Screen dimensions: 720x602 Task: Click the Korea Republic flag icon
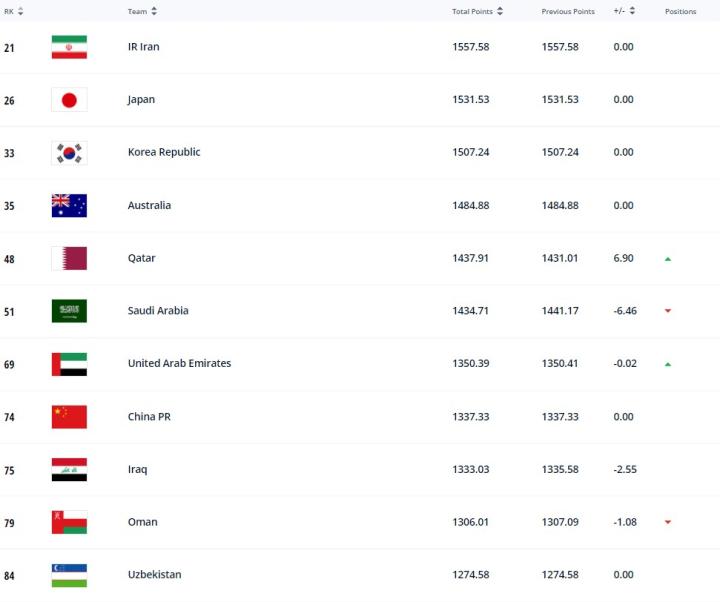tap(69, 153)
